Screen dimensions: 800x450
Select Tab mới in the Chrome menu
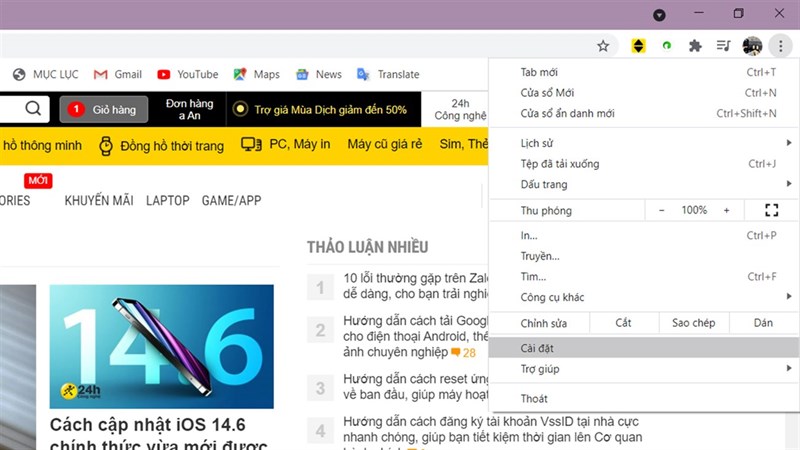coord(644,72)
